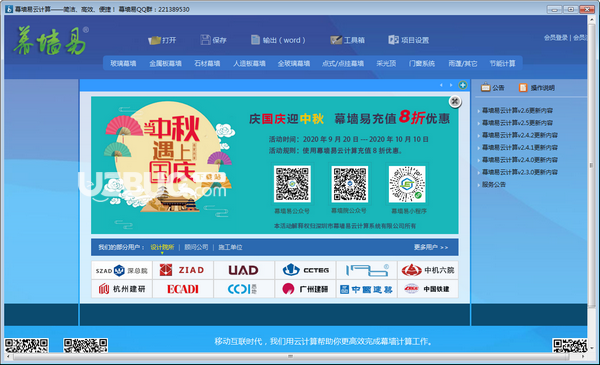This screenshot has width=600, height=365.
Task: Click the QR code at bottom right
Action: pos(570,345)
